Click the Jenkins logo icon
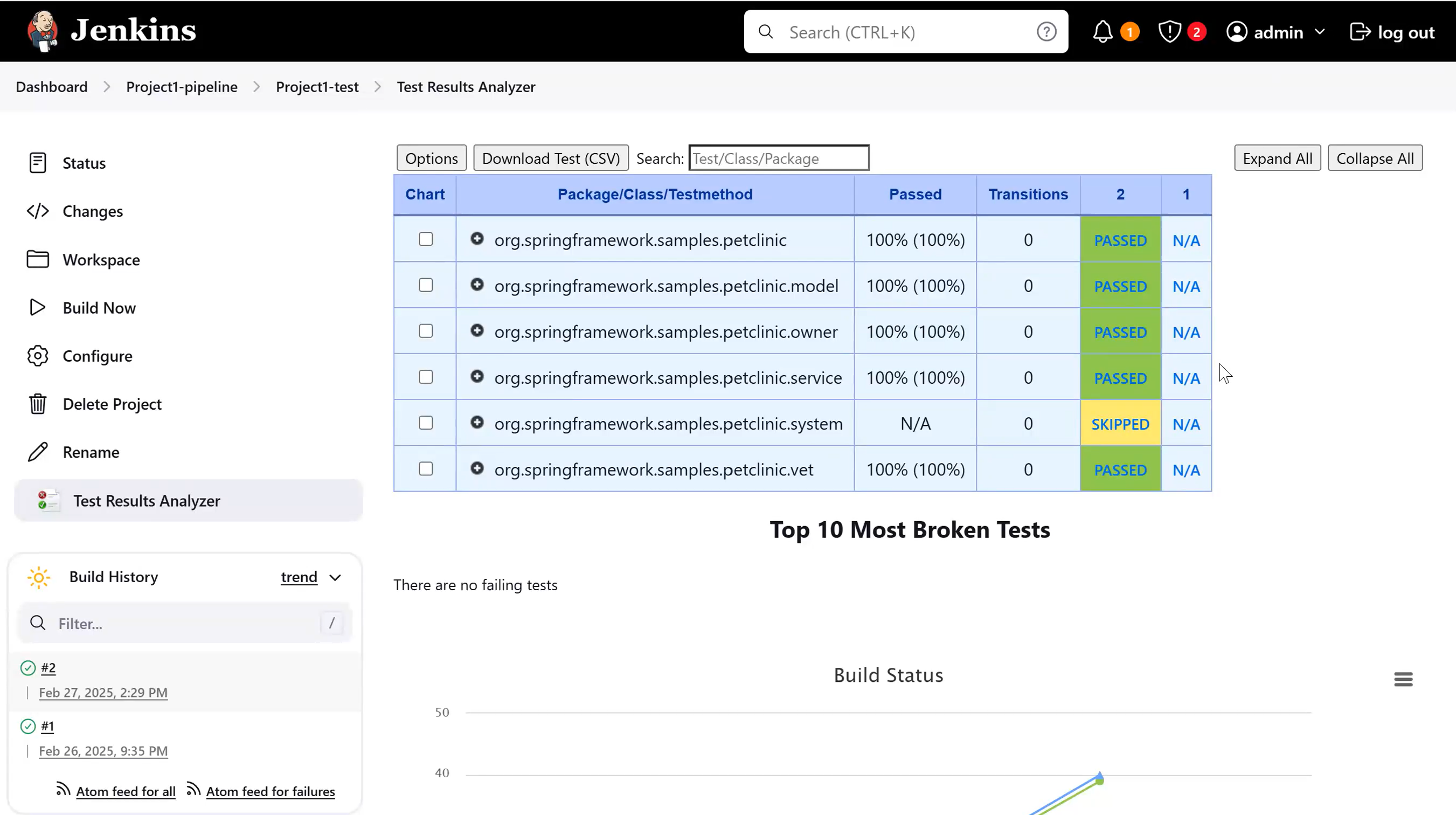This screenshot has width=1456, height=815. 42,31
